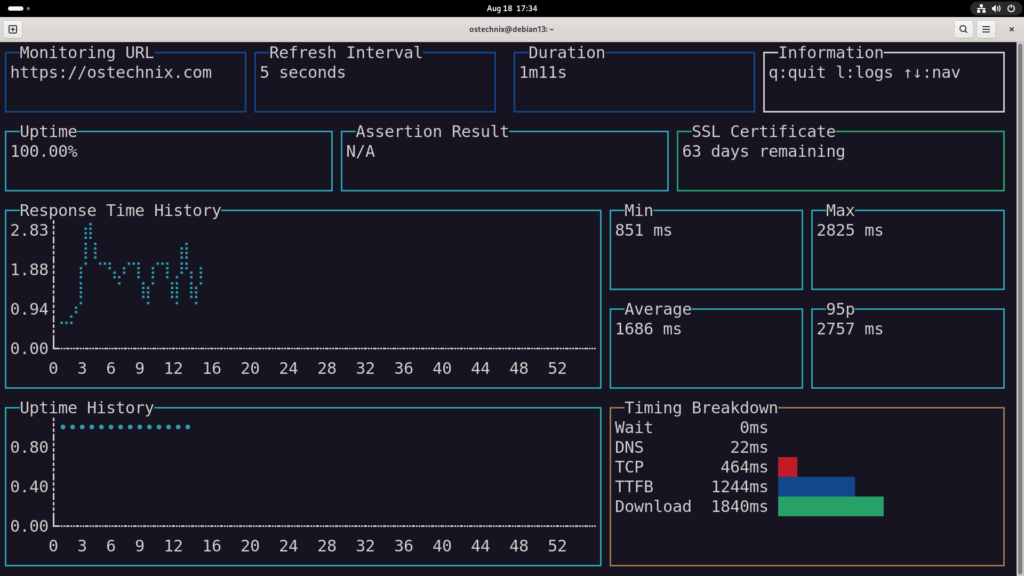Click the green Download timing bar
Image resolution: width=1024 pixels, height=576 pixels.
pyautogui.click(x=831, y=506)
